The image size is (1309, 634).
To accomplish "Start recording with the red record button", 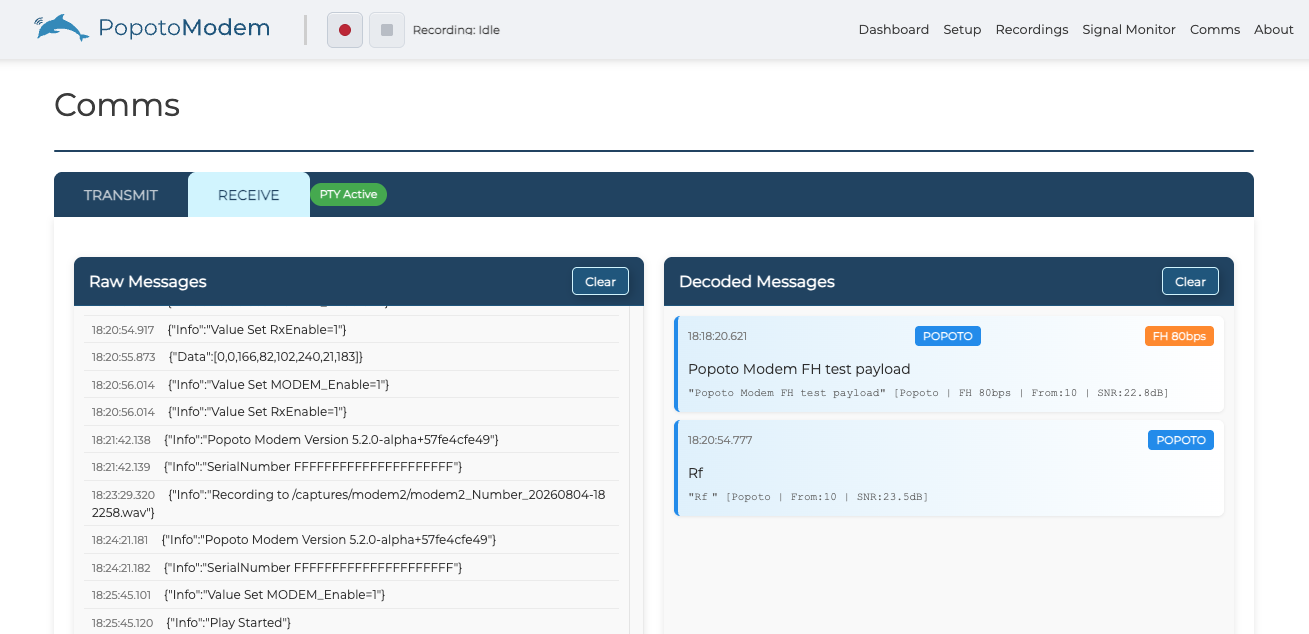I will [345, 30].
